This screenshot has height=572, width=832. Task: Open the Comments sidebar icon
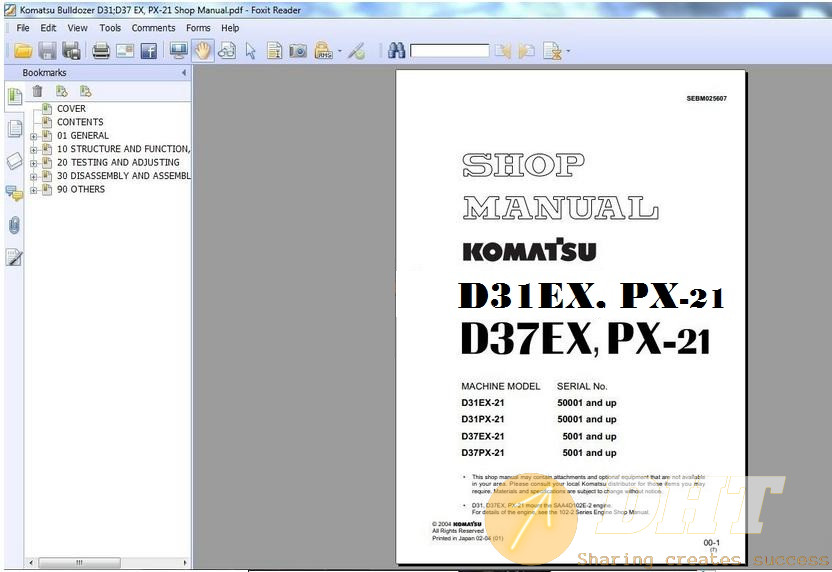coord(14,193)
